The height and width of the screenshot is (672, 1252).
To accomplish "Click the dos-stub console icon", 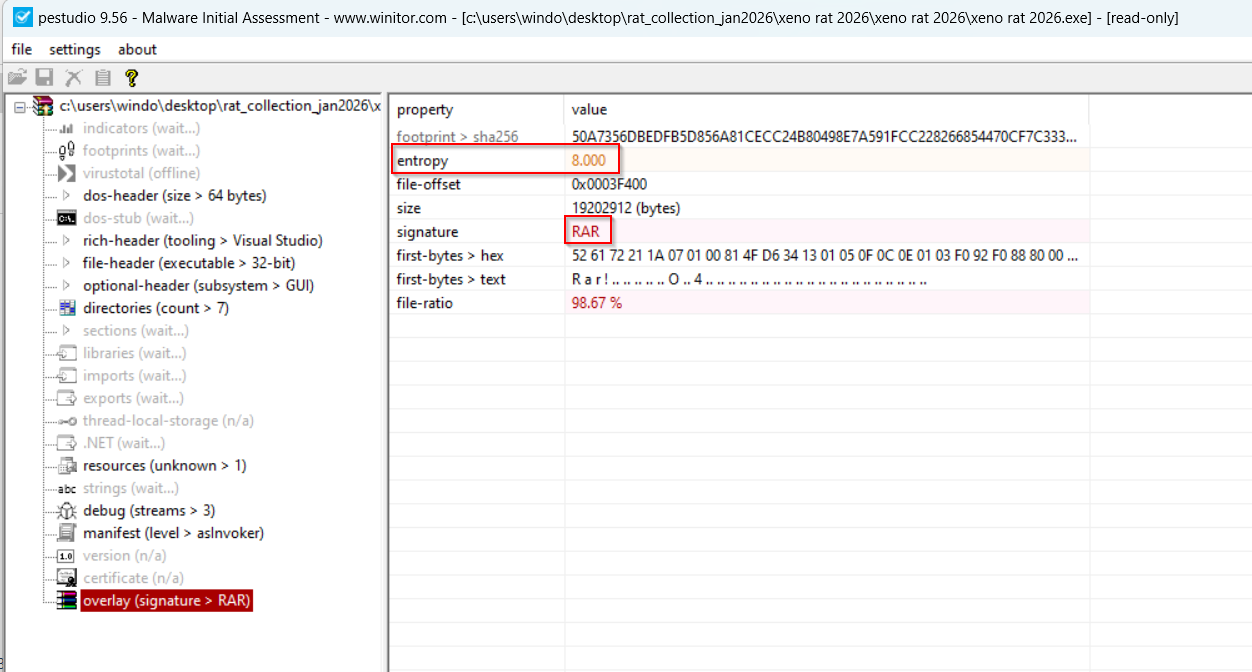I will (64, 218).
